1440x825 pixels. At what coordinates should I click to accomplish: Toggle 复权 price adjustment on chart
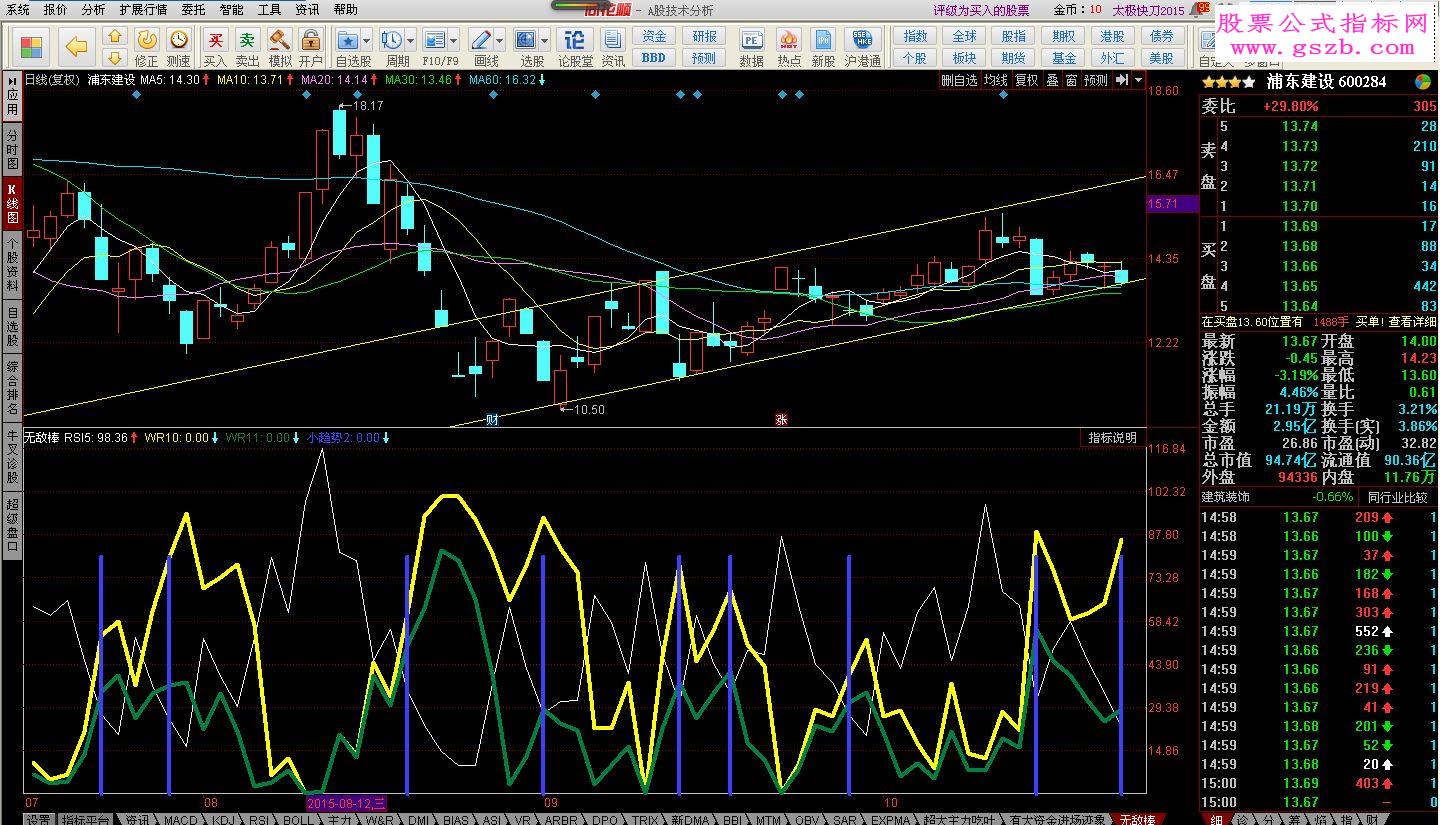click(1026, 80)
